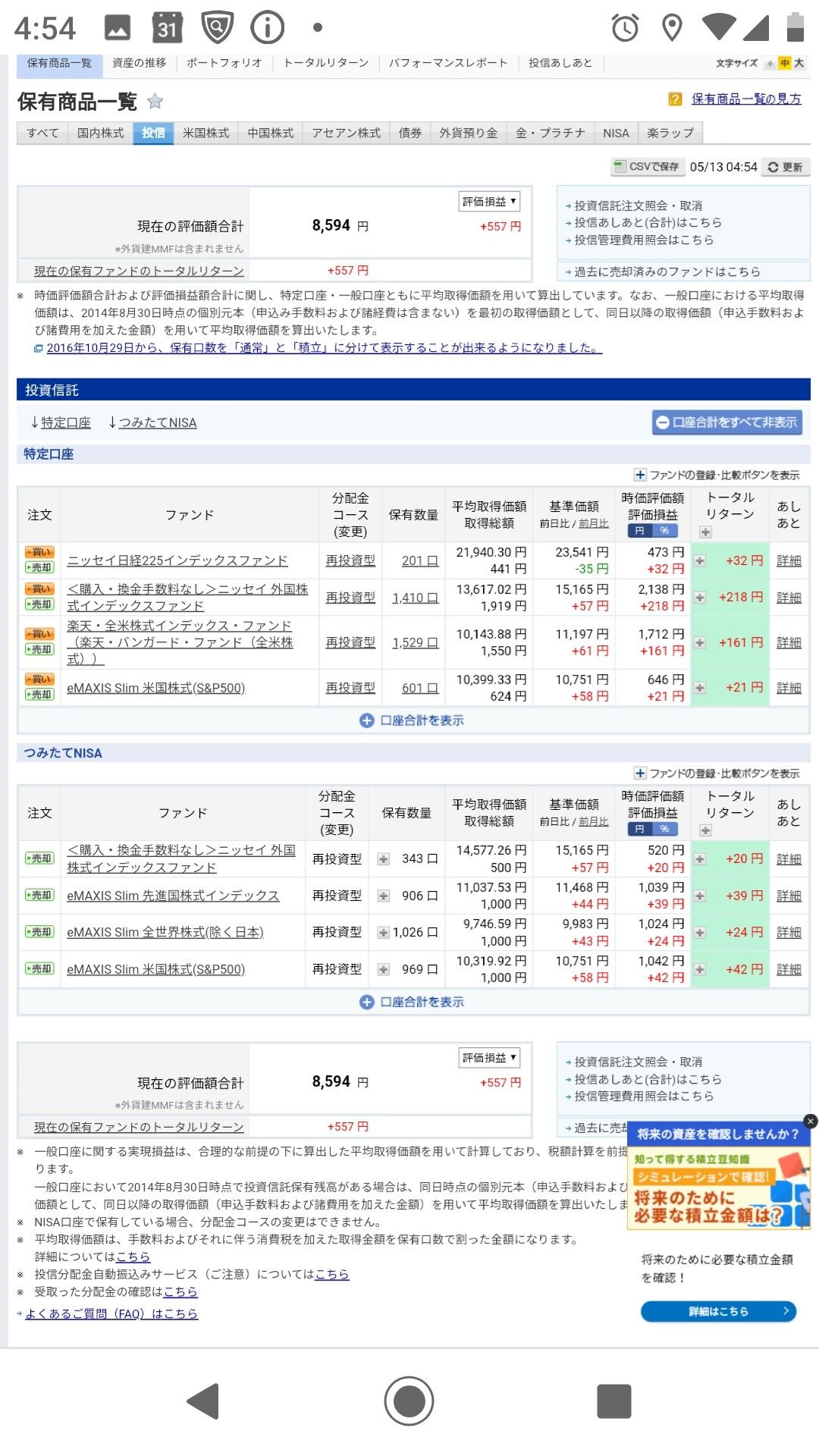The width and height of the screenshot is (819, 1456).
Task: Click 売却 for 楽天・全米株式インデックス・ファンド
Action: 39,650
